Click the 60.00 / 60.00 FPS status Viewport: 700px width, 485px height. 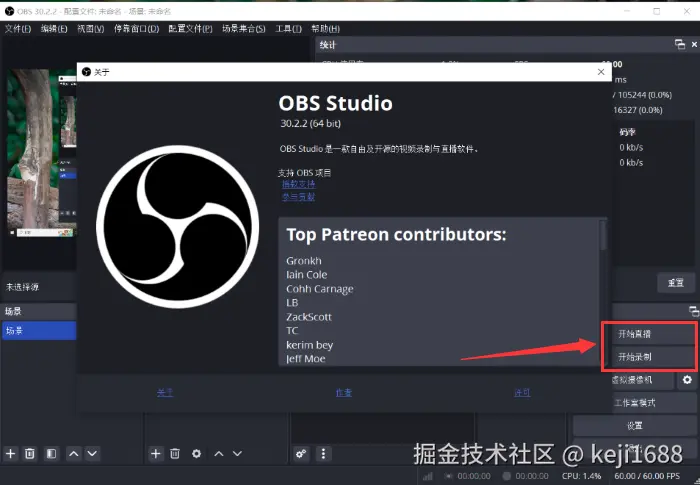coord(647,476)
